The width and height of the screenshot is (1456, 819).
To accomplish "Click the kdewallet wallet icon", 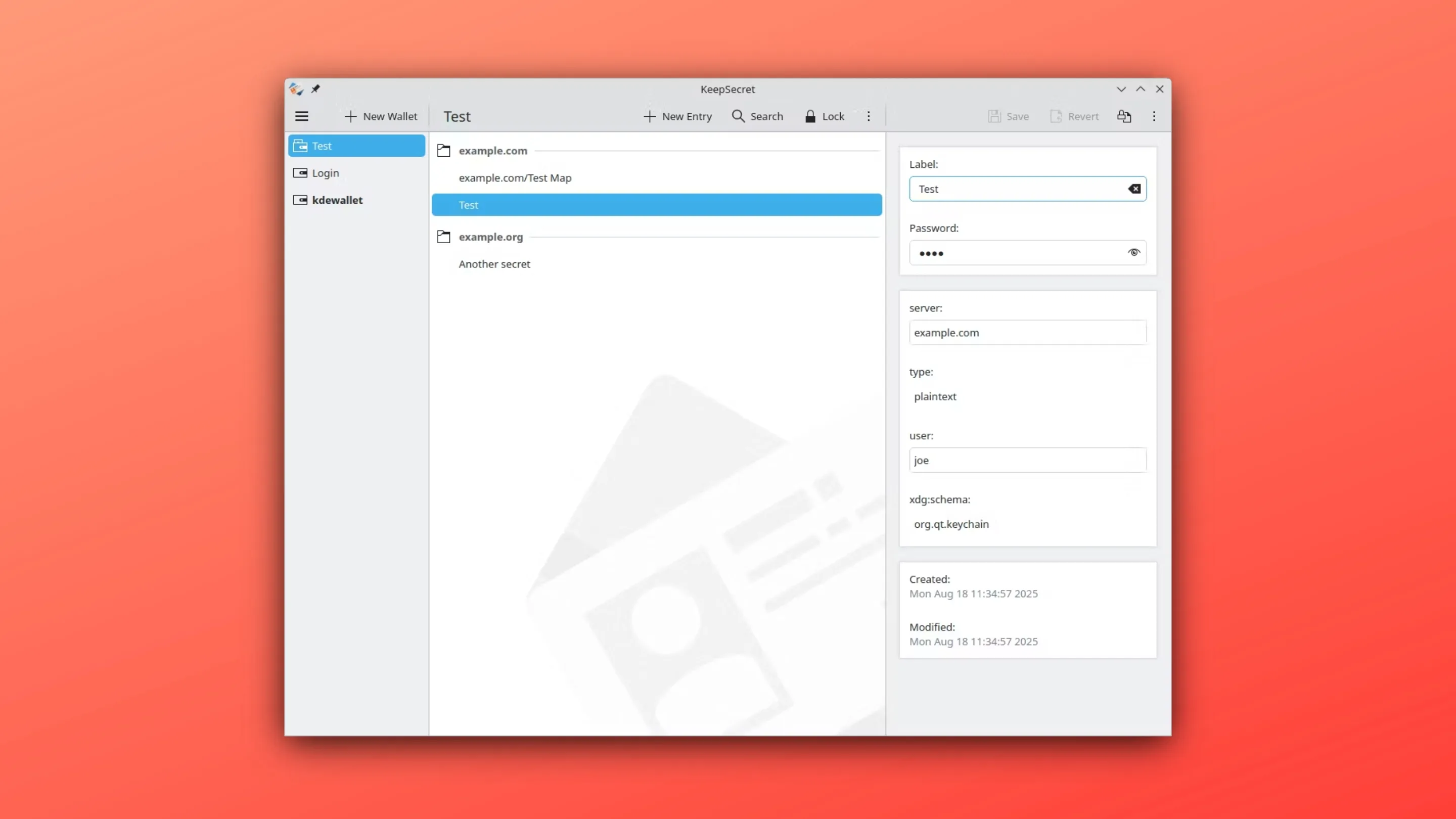I will [300, 200].
